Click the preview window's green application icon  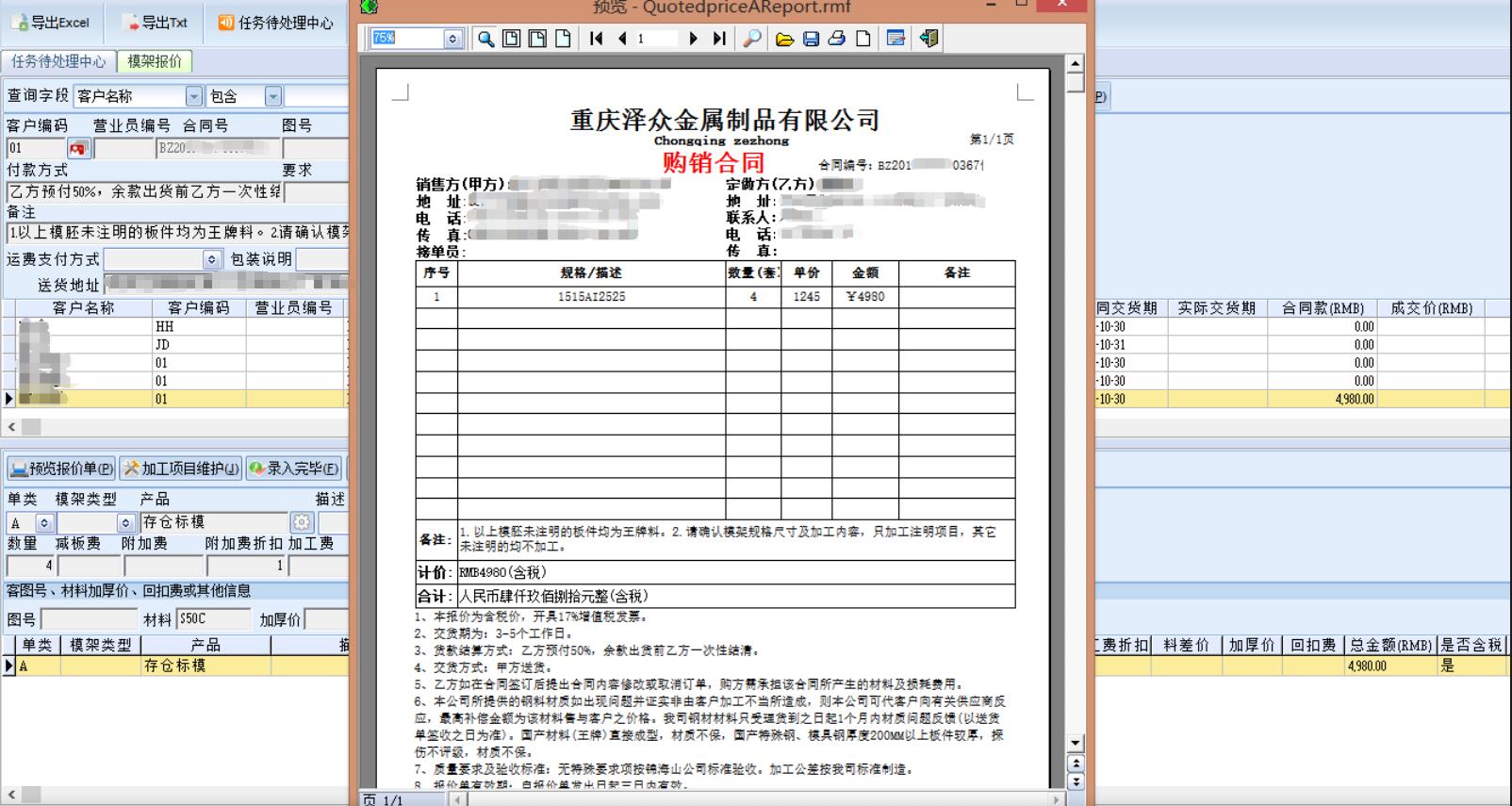tap(370, 8)
